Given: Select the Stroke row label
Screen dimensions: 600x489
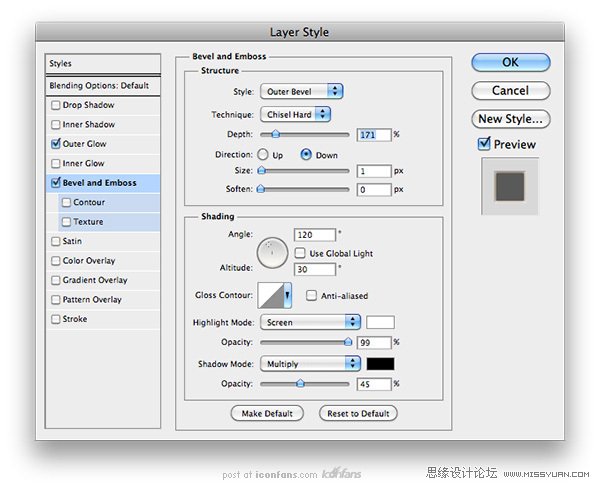Looking at the screenshot, I should [x=75, y=319].
